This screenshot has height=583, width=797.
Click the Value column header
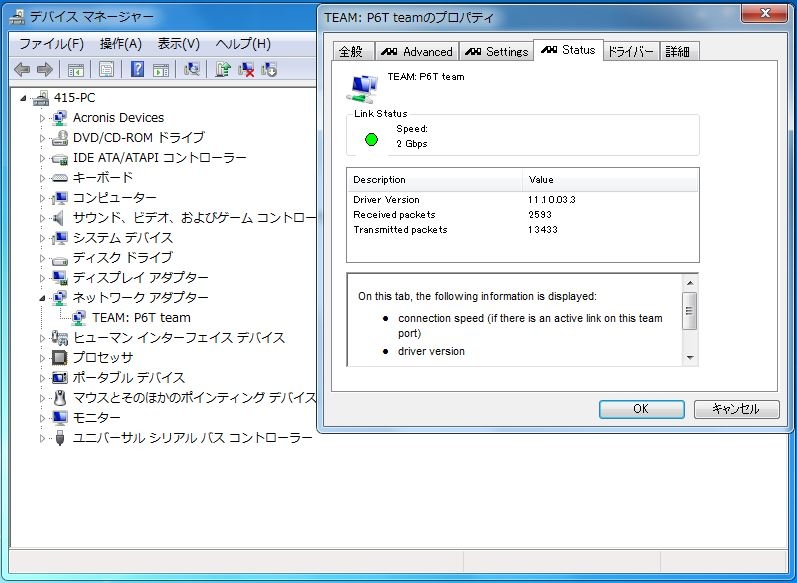pyautogui.click(x=610, y=180)
